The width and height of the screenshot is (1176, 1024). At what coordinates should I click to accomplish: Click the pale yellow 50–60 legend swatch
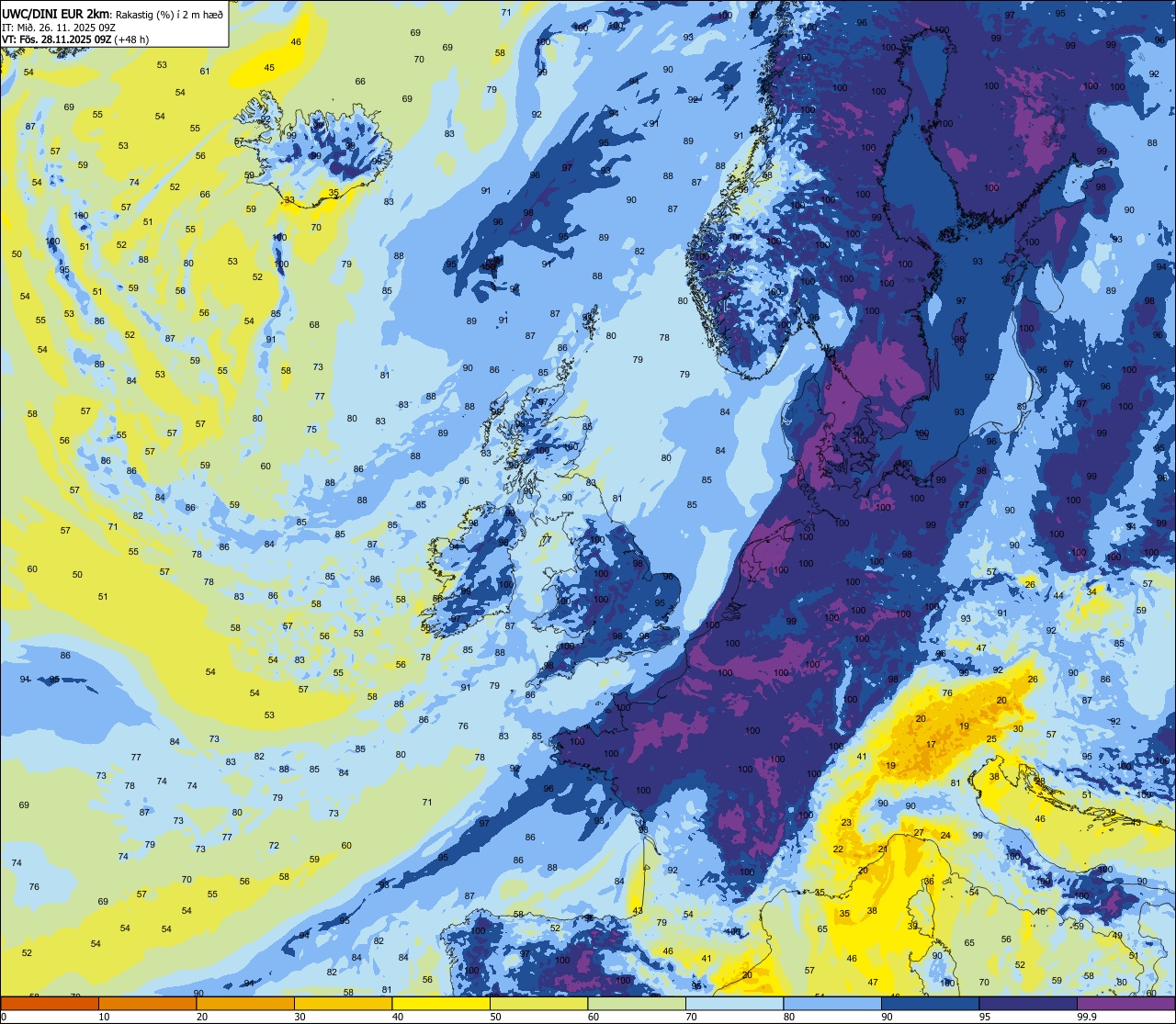coord(538,1003)
